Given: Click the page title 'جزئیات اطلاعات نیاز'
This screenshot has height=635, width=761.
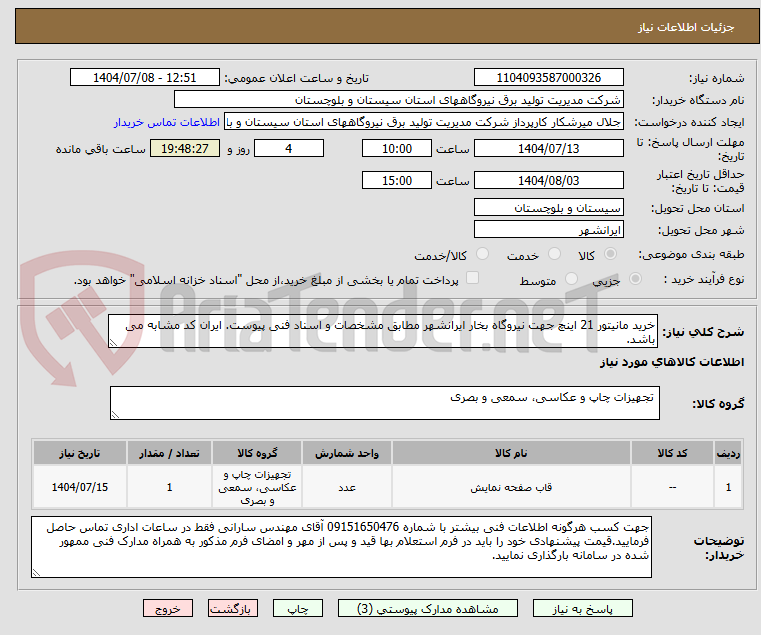Looking at the screenshot, I should [686, 27].
